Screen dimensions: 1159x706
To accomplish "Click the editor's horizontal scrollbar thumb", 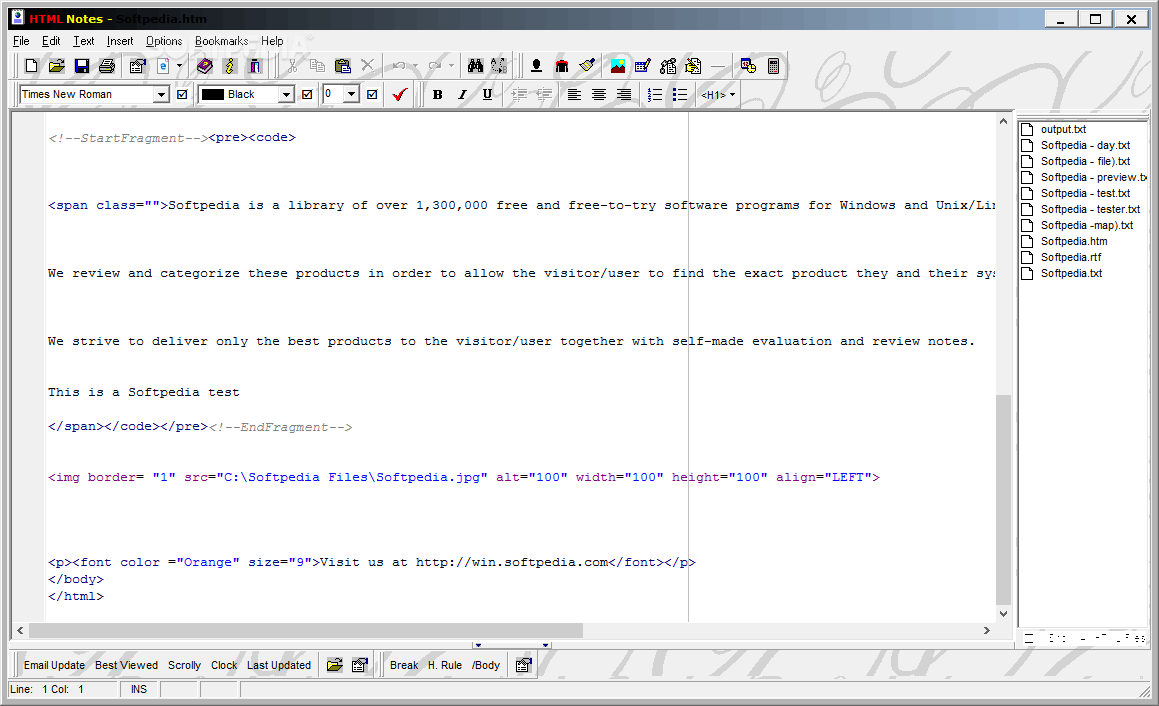I will 305,631.
